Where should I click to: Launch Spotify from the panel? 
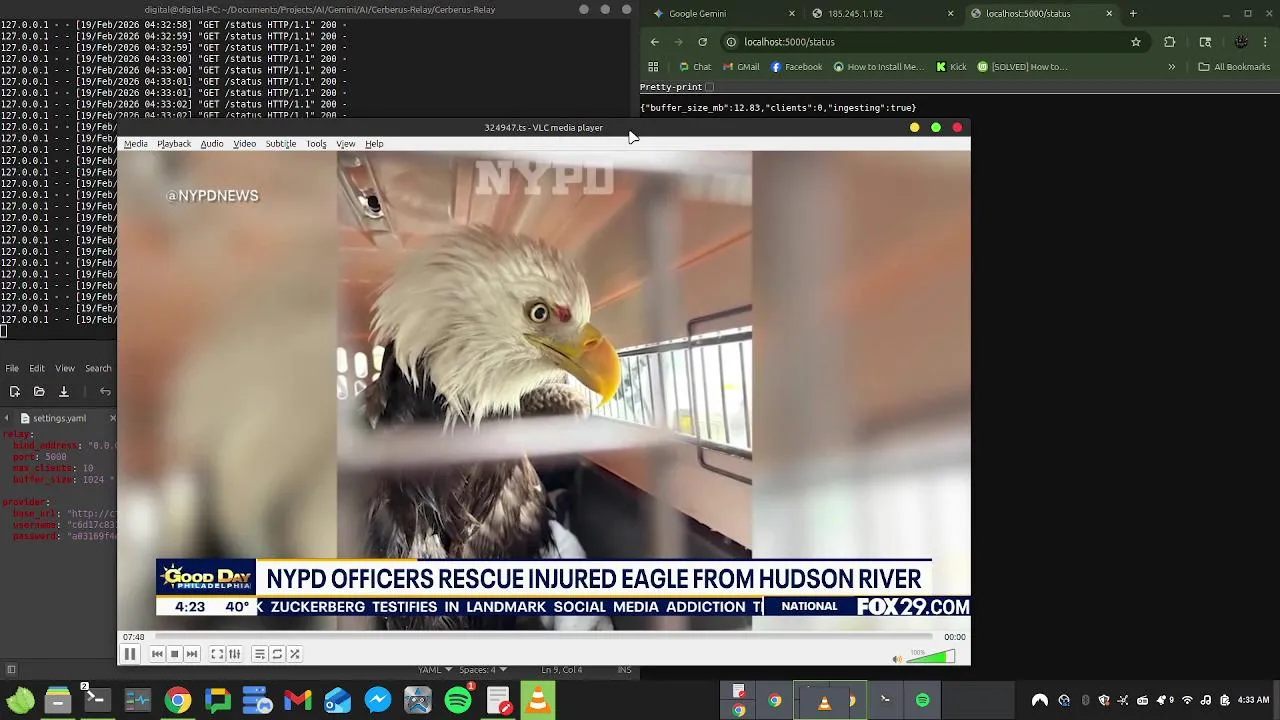click(458, 700)
